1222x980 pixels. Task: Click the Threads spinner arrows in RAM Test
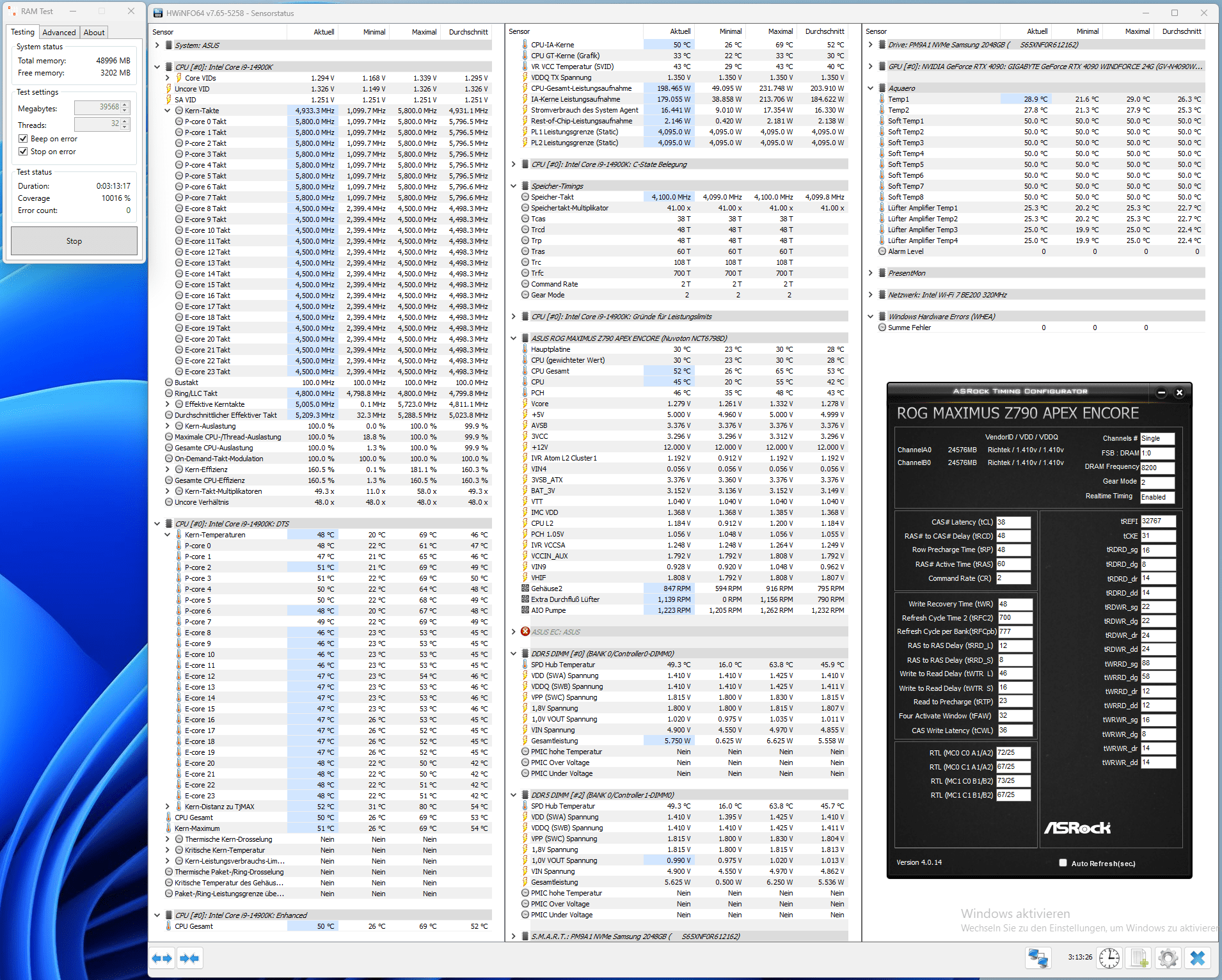125,124
